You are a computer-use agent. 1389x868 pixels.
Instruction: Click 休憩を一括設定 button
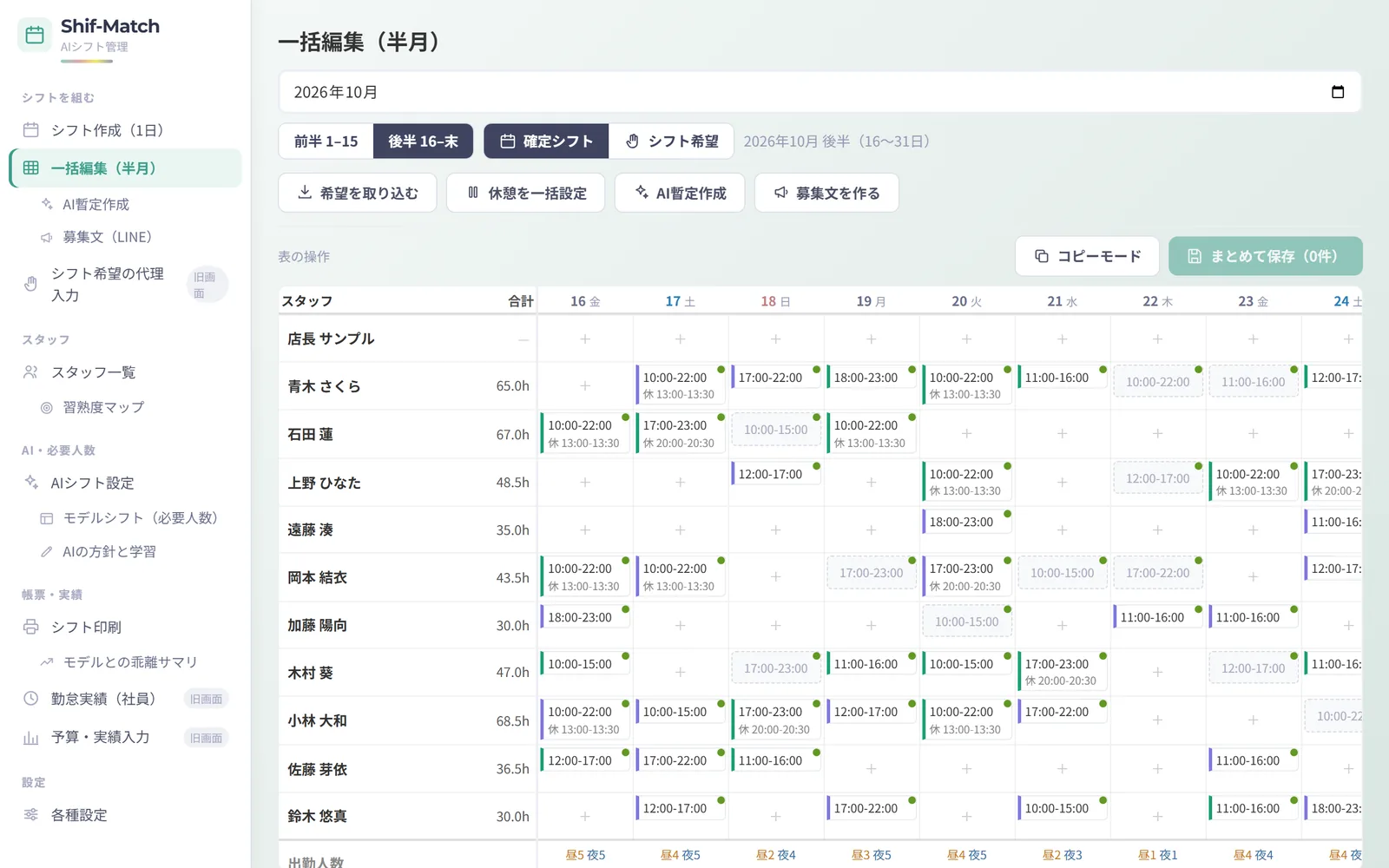(526, 193)
